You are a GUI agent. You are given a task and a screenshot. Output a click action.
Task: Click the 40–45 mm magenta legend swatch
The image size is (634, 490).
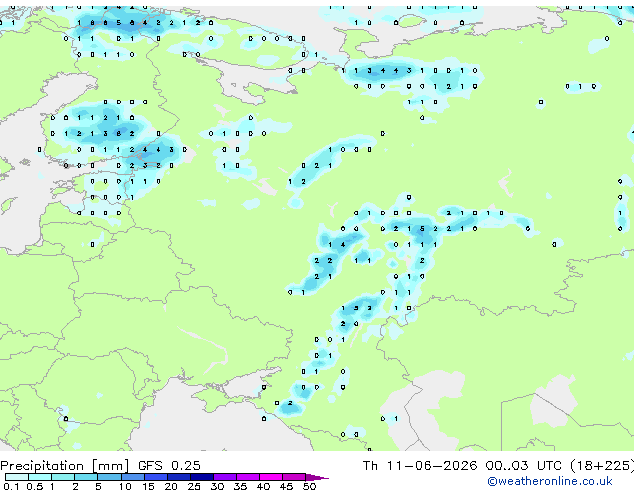point(271,477)
